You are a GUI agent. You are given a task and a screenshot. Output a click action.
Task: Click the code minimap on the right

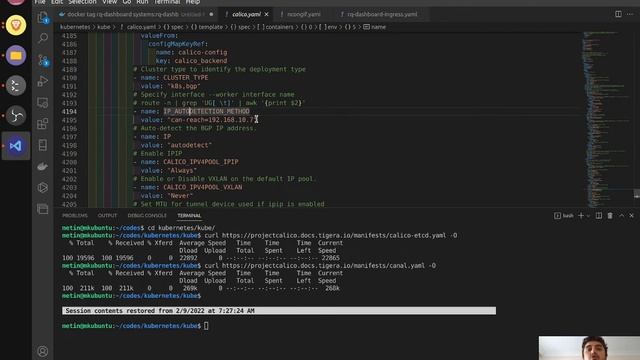(606, 119)
